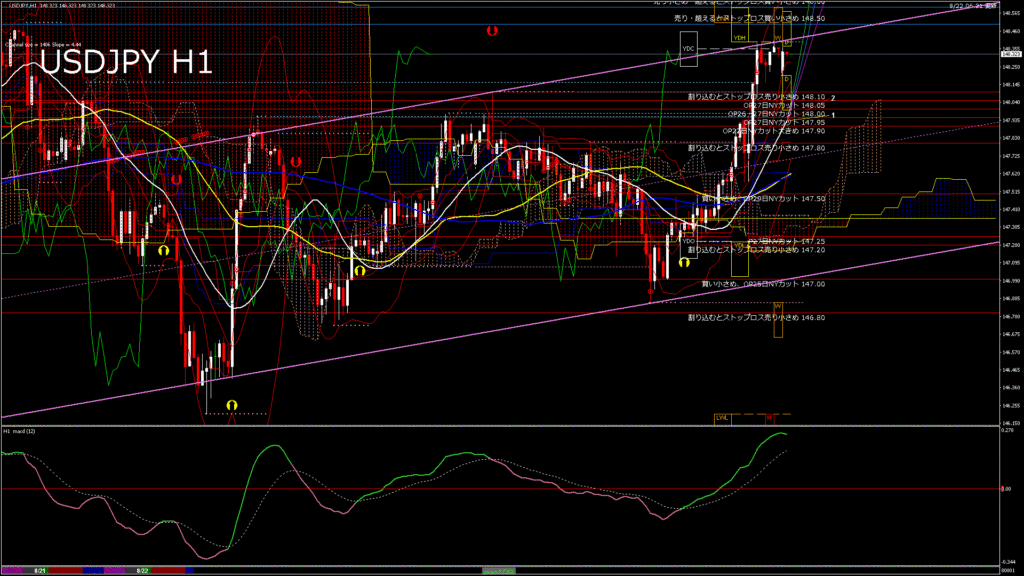
Task: Select the H1 macd (12) indicator label
Action: (x=20, y=431)
